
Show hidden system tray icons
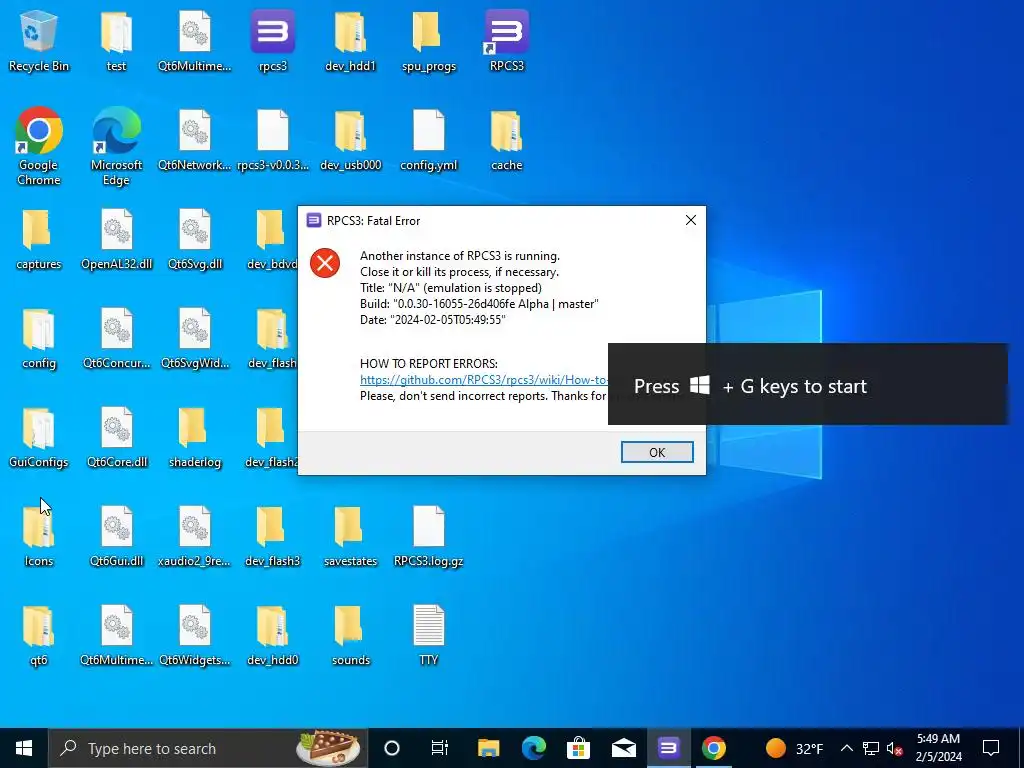tap(846, 748)
